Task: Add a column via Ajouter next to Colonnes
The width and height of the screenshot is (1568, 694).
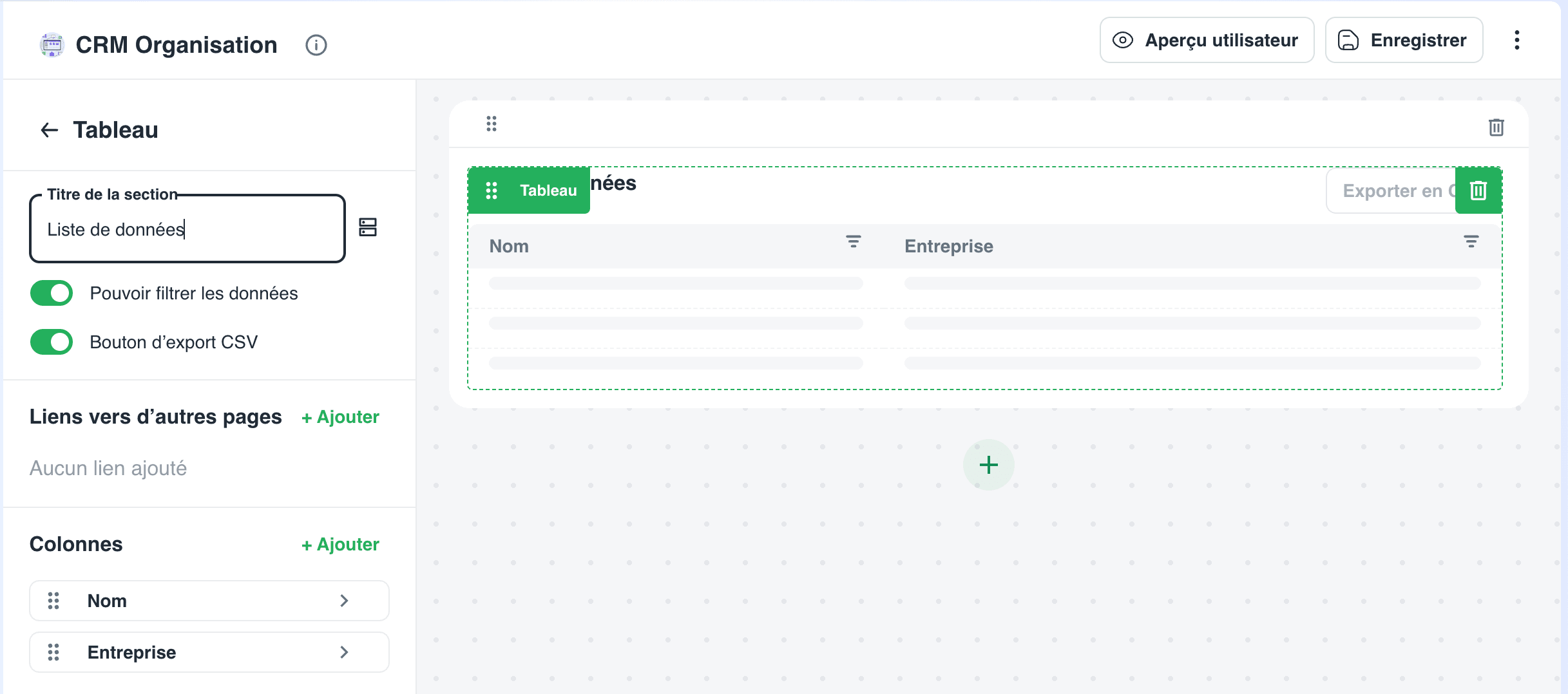Action: (x=340, y=545)
